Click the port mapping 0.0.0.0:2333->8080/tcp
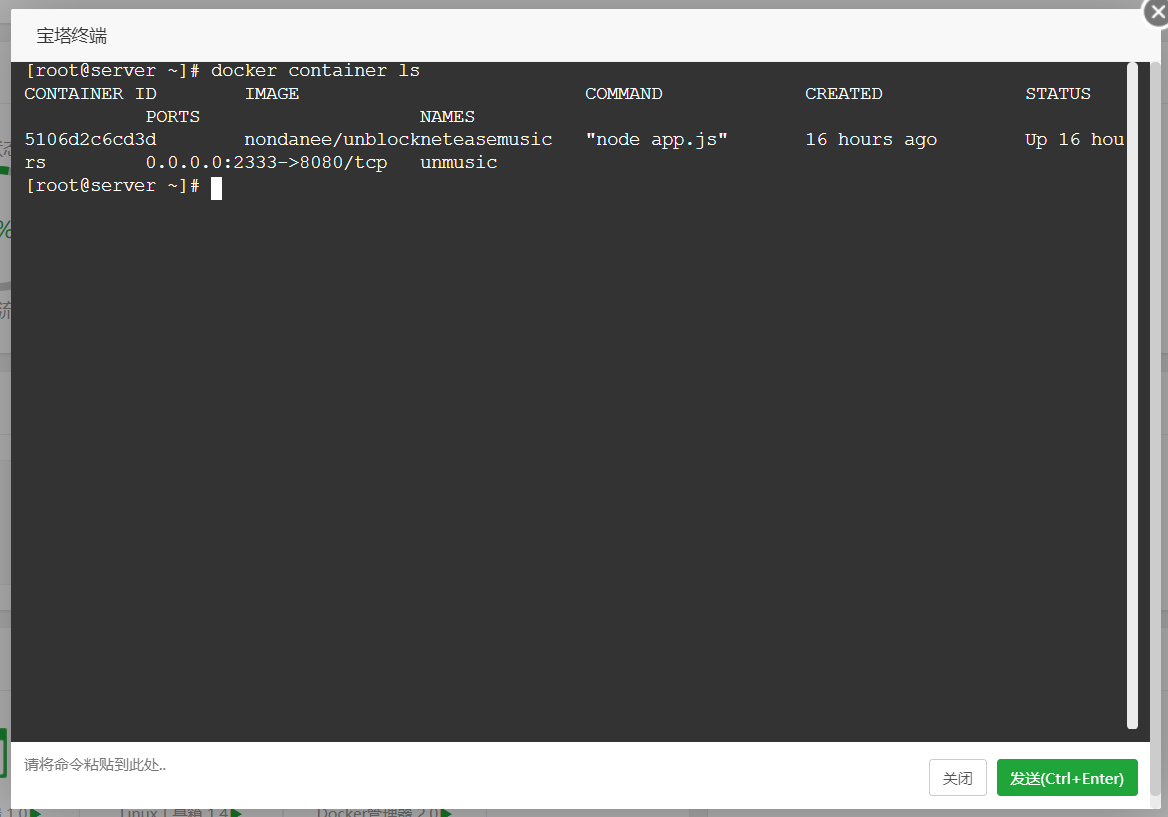The height and width of the screenshot is (817, 1168). [x=267, y=162]
